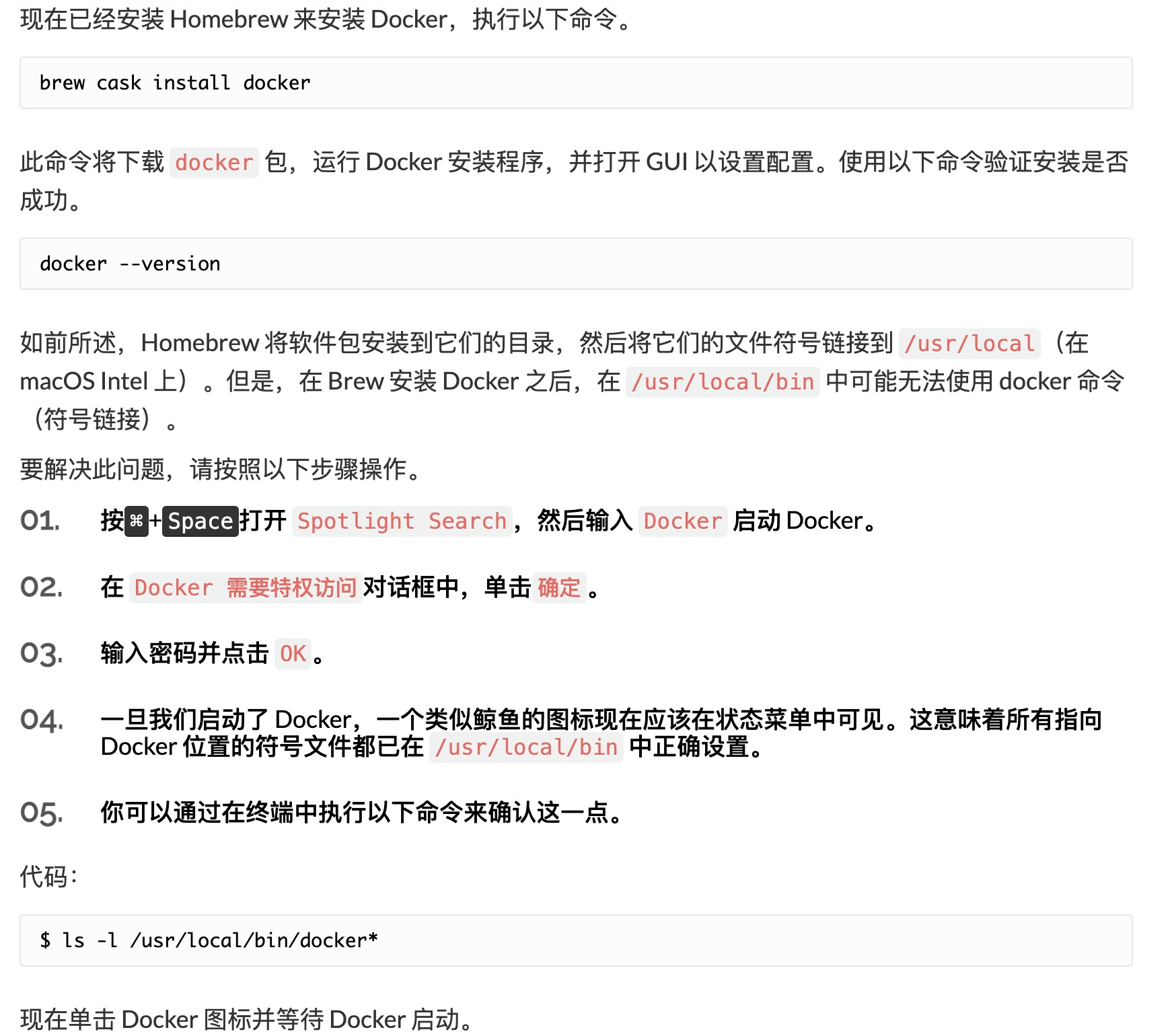
Task: Click the 'ls -l /usr/local/bin/docker*' code block
Action: coord(576,940)
